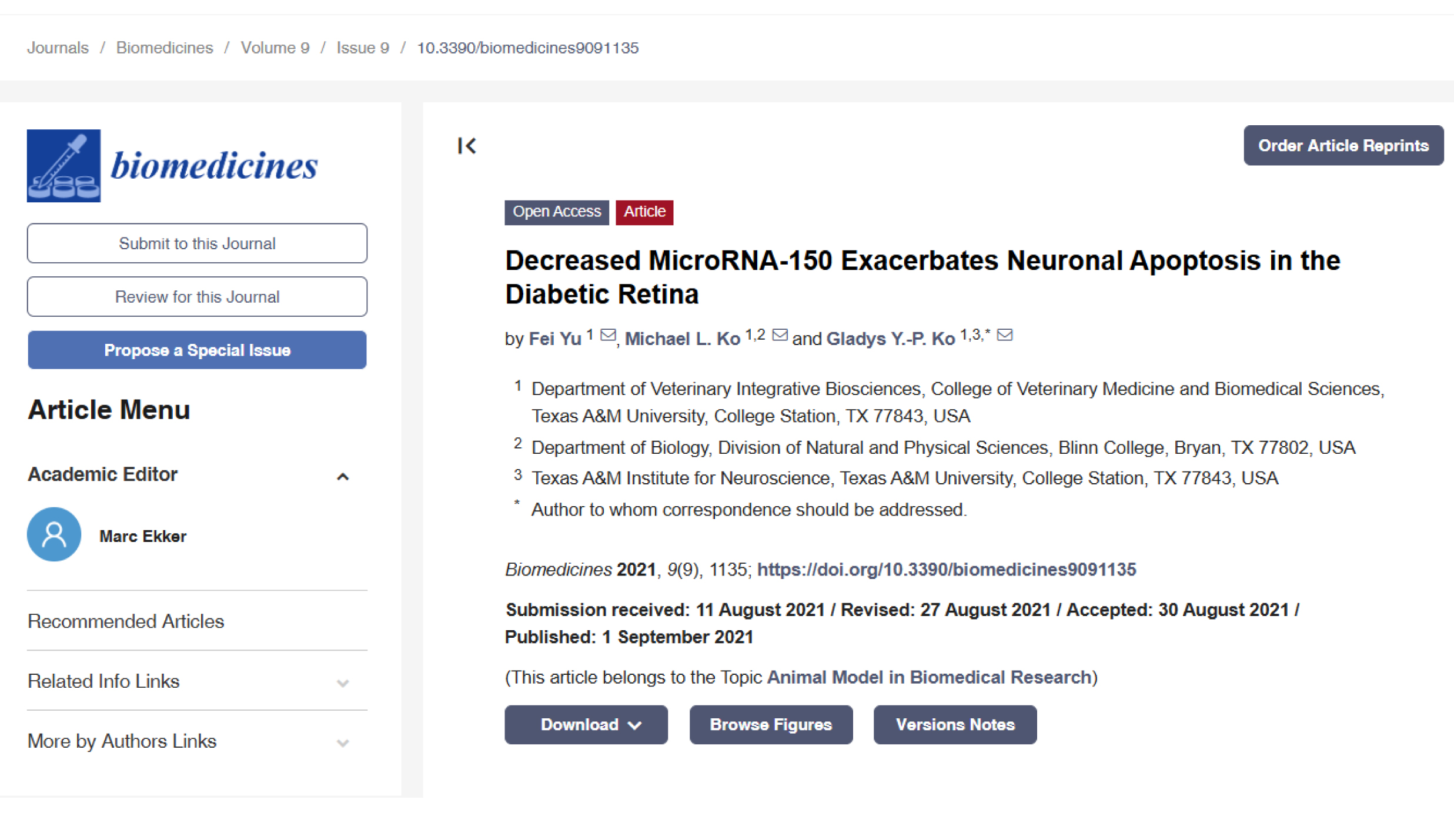
Task: Expand More by Authors Links section
Action: pyautogui.click(x=343, y=742)
